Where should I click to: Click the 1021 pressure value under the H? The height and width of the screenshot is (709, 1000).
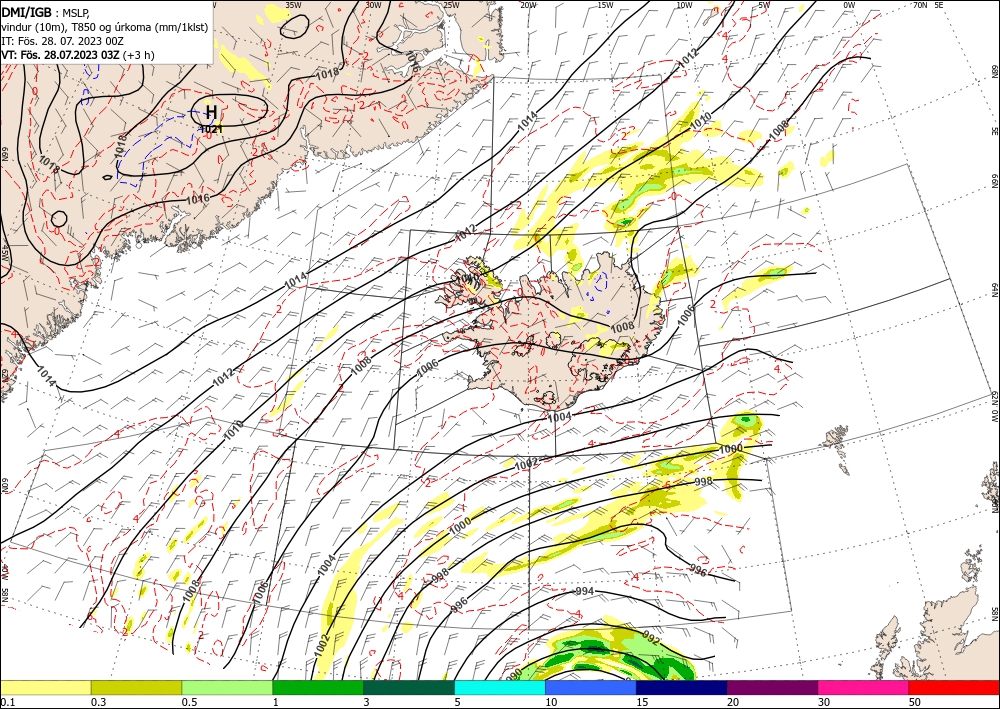pyautogui.click(x=212, y=129)
